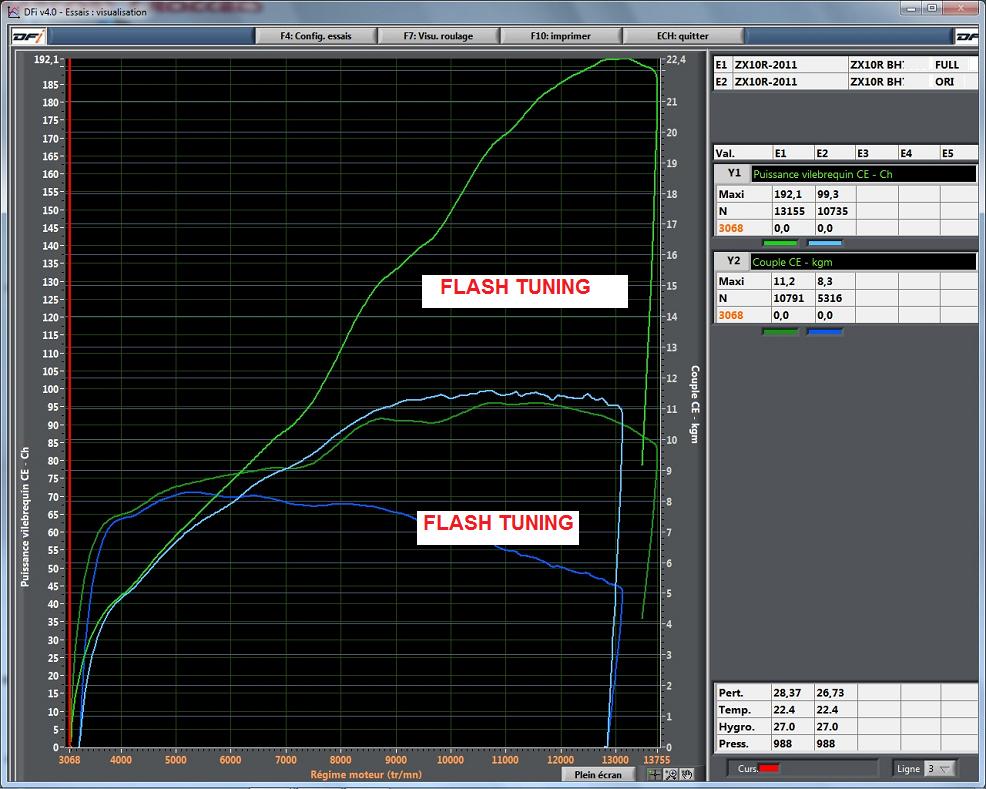This screenshot has height=789, width=986.
Task: Click the light blue E2 power swatch
Action: (x=824, y=242)
